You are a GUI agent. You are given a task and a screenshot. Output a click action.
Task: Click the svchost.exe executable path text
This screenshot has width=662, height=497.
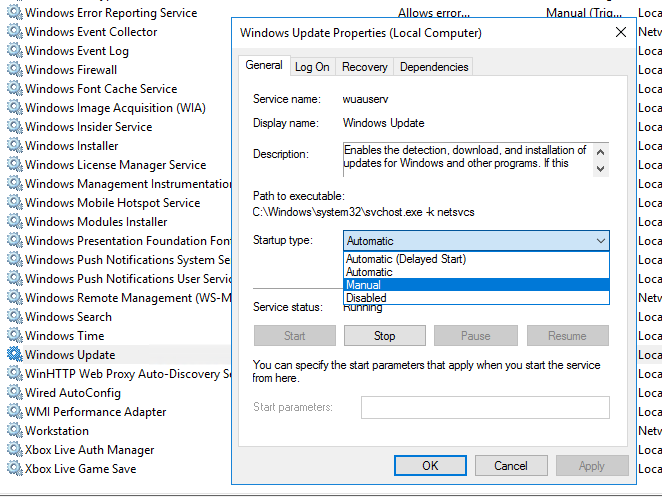click(x=364, y=212)
